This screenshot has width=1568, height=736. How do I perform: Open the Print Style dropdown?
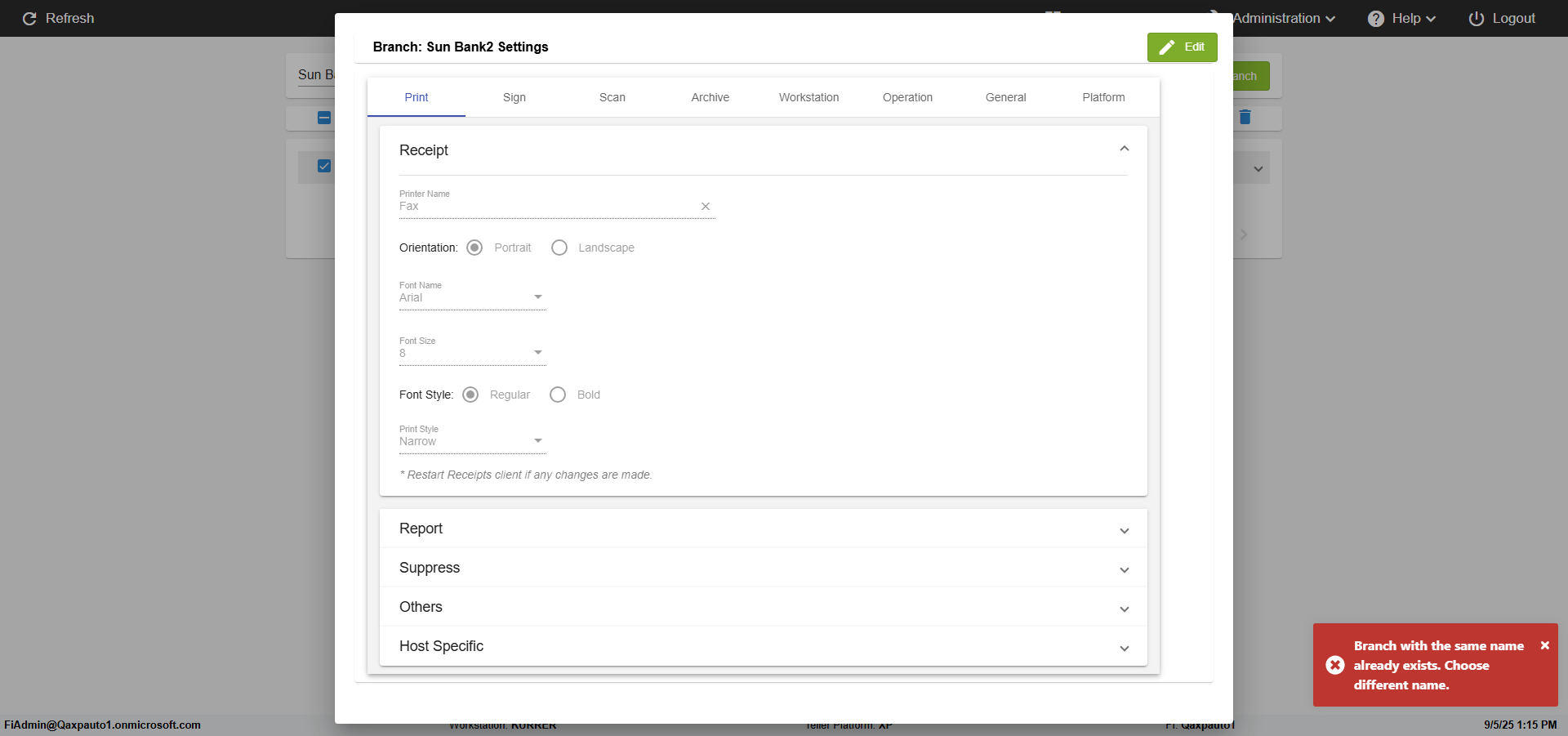472,441
